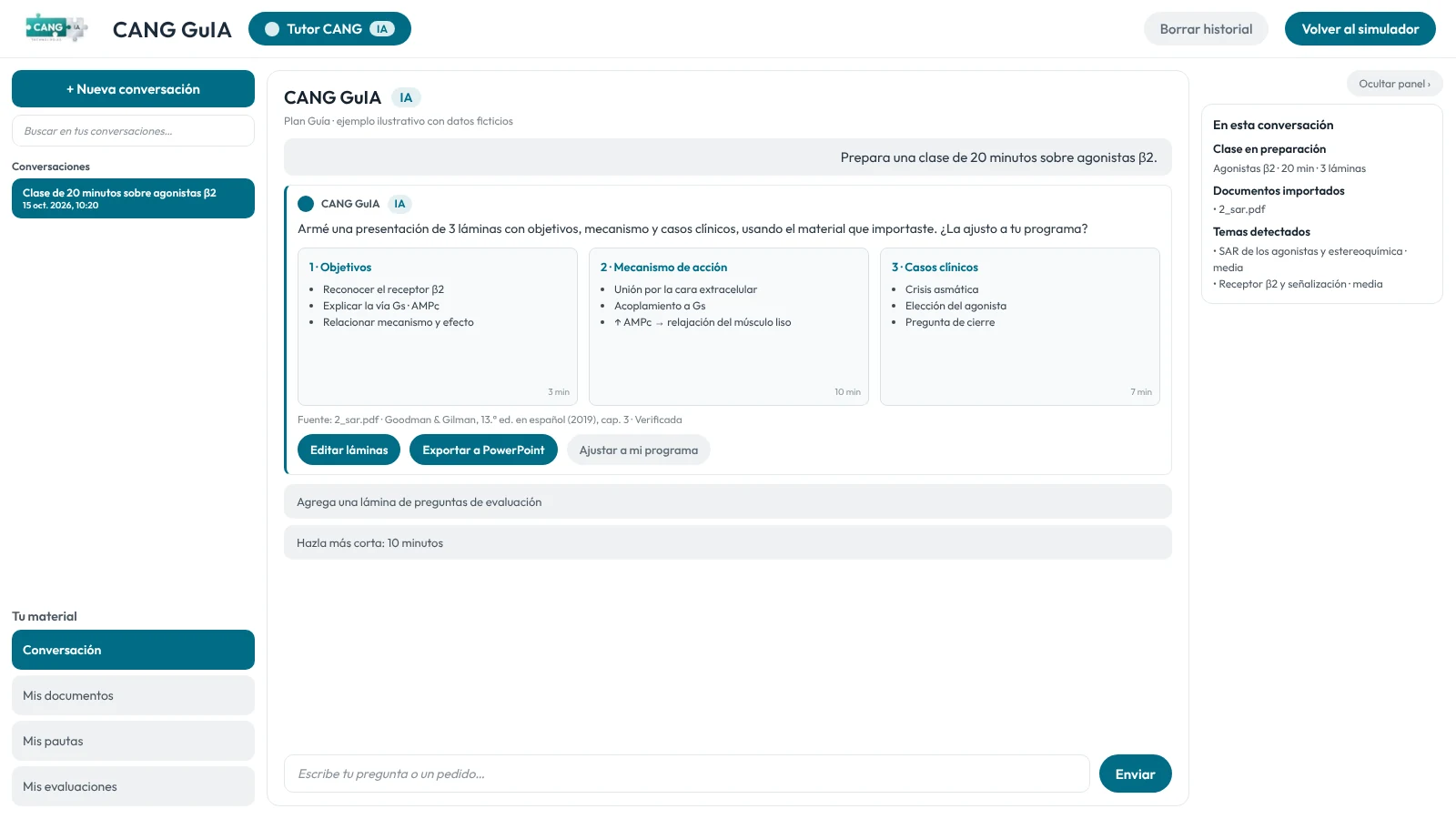The width and height of the screenshot is (1456, 819).
Task: Click the Editar láminas button
Action: (x=349, y=450)
